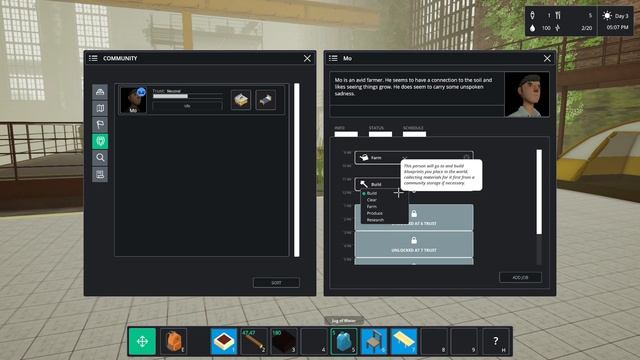Select hotbar slot 1 foundation block
This screenshot has width=640, height=360.
point(224,341)
